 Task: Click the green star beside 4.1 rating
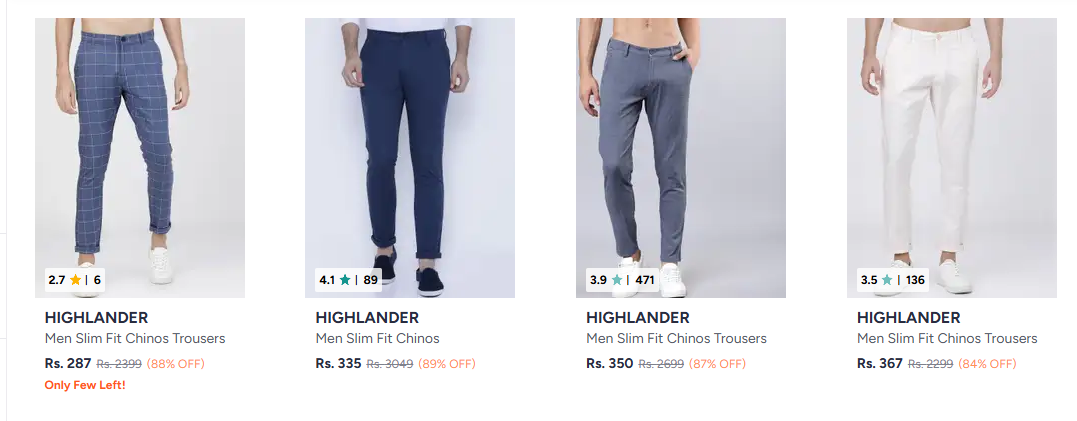click(345, 280)
